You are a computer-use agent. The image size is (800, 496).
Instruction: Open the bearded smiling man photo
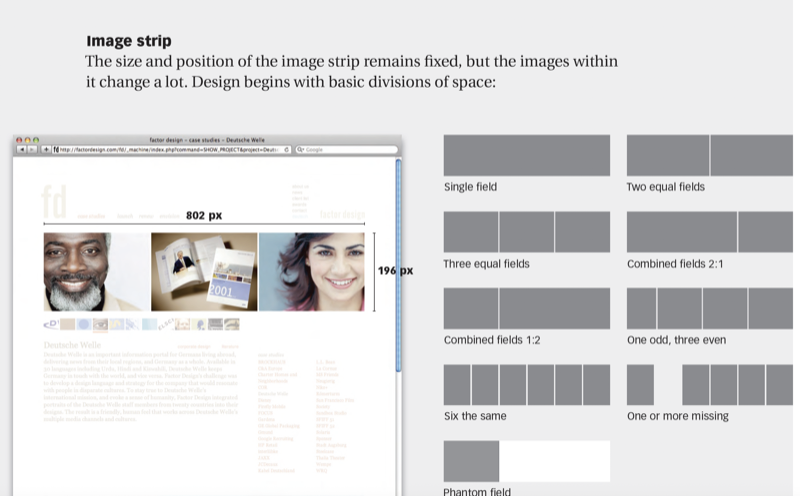[96, 272]
